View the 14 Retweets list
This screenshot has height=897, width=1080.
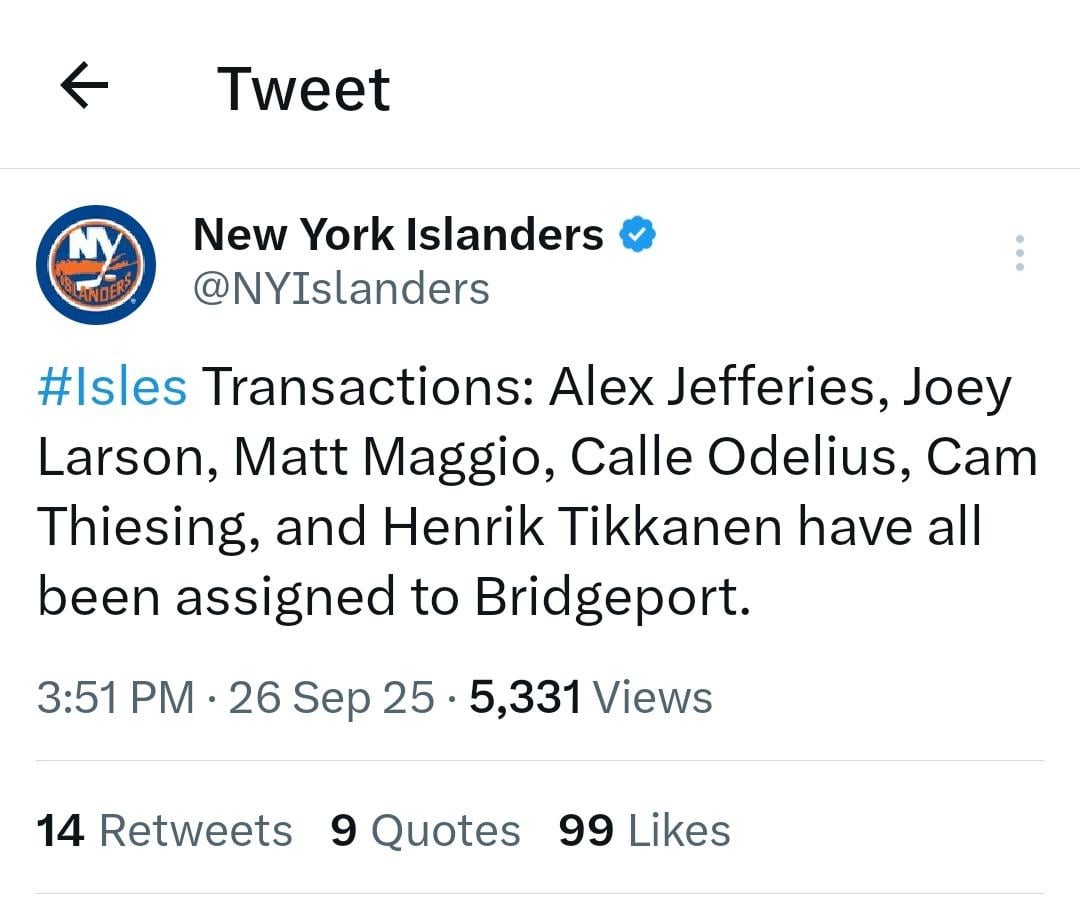pyautogui.click(x=163, y=829)
